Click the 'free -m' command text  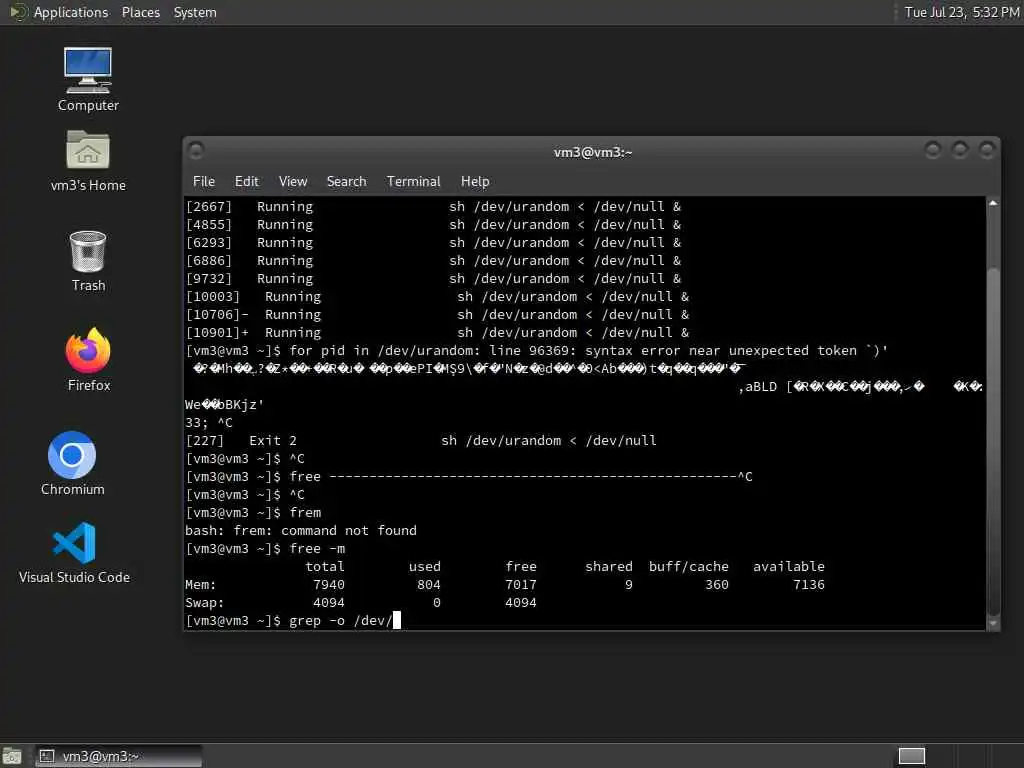point(317,549)
